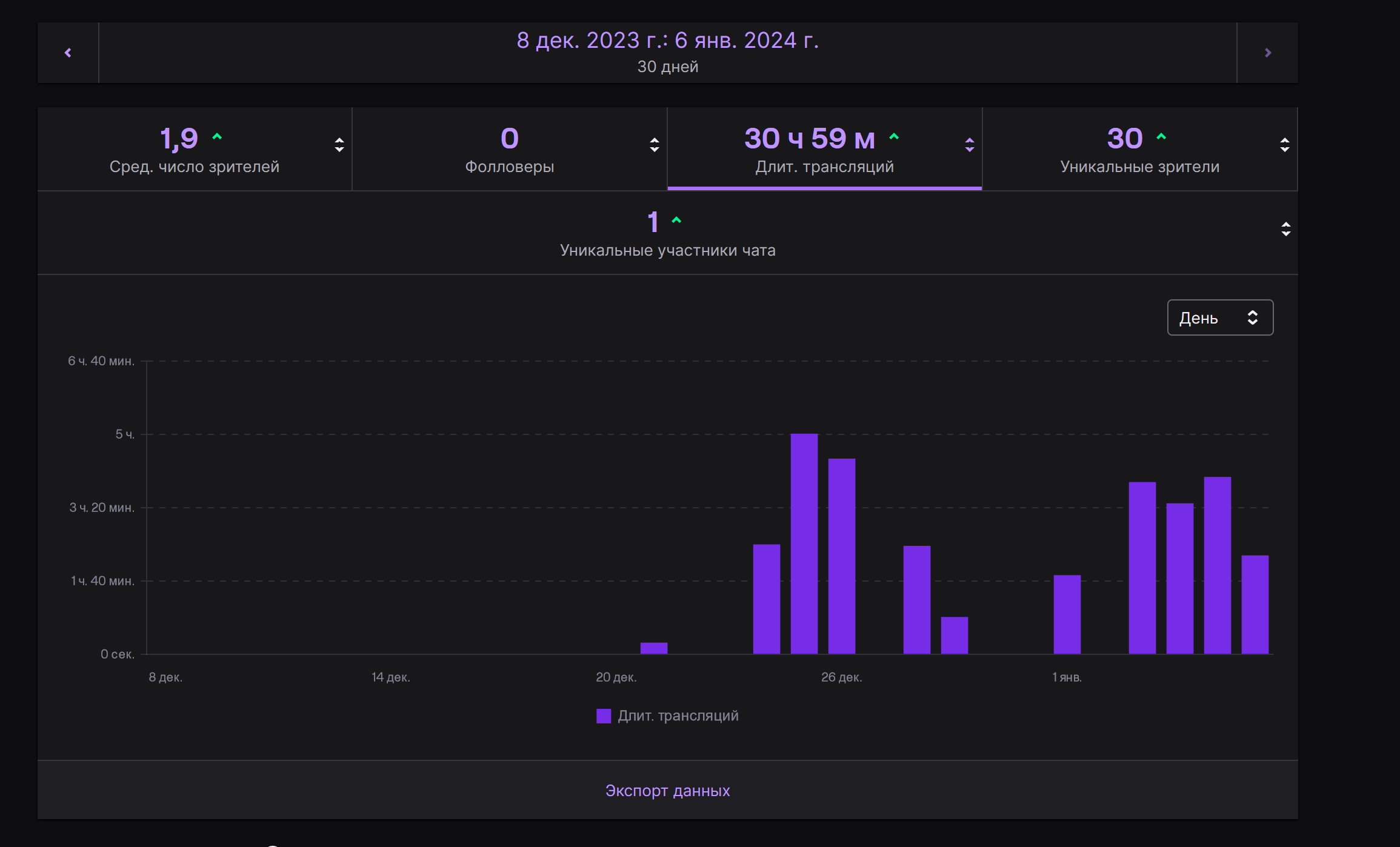Click the small bar near 20 дек.
1400x847 pixels.
click(x=653, y=648)
